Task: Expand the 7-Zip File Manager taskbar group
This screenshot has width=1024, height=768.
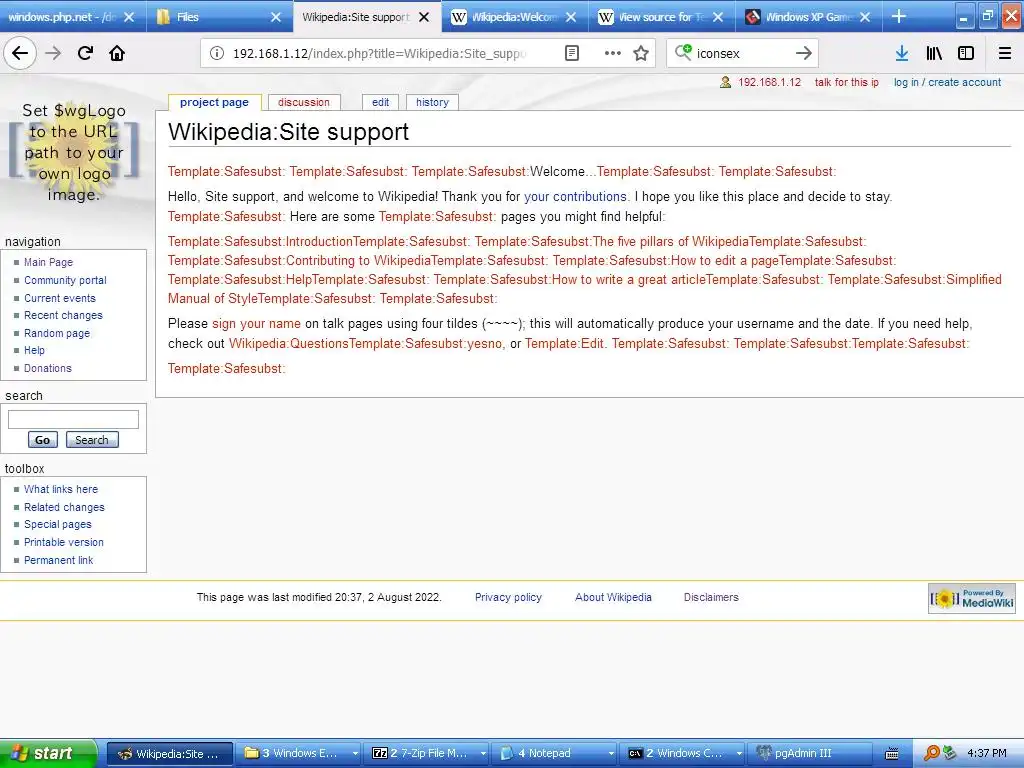Action: [x=428, y=754]
